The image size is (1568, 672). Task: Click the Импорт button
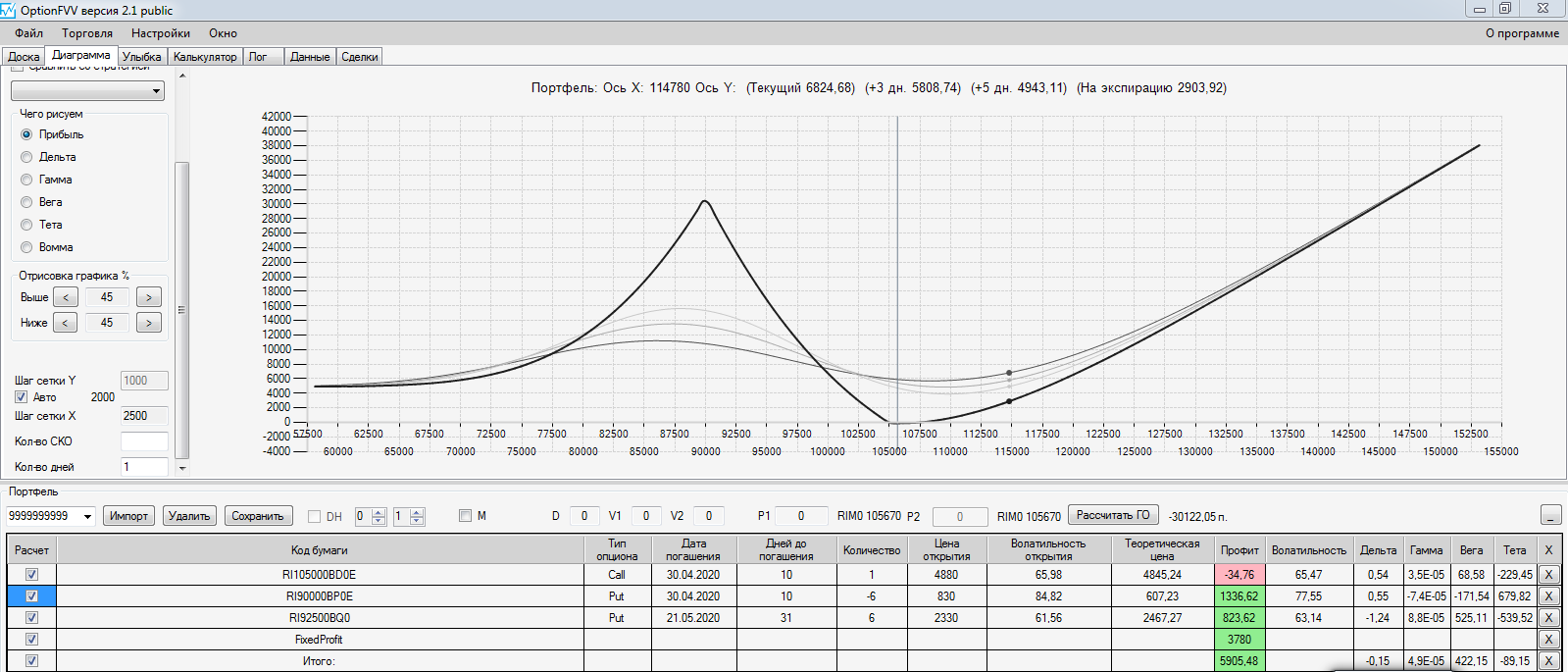click(x=128, y=516)
